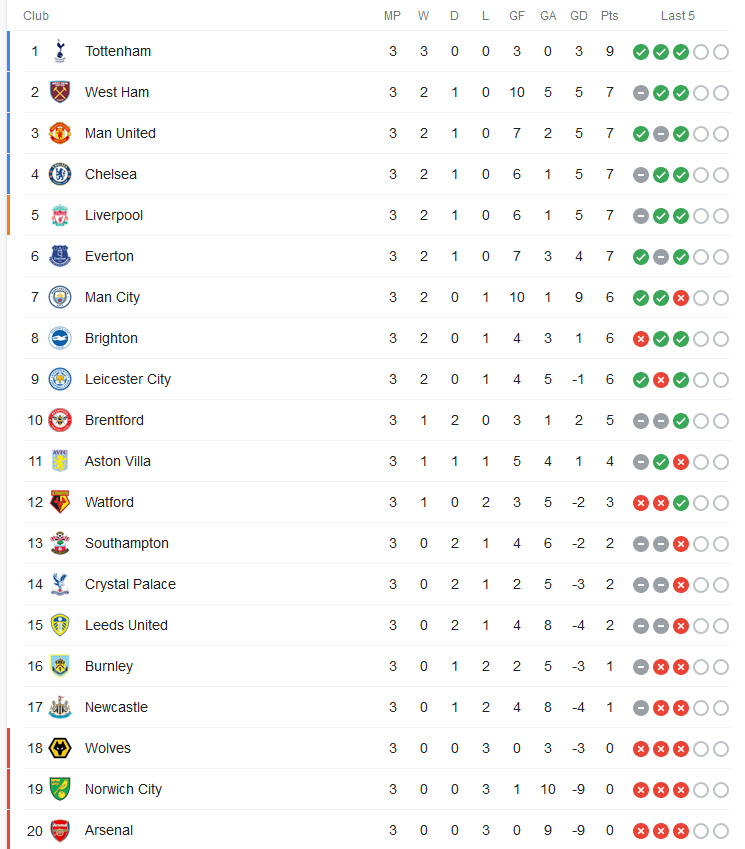Screen dimensions: 745x849
Task: Click Brentford's green win result icon
Action: coord(681,421)
